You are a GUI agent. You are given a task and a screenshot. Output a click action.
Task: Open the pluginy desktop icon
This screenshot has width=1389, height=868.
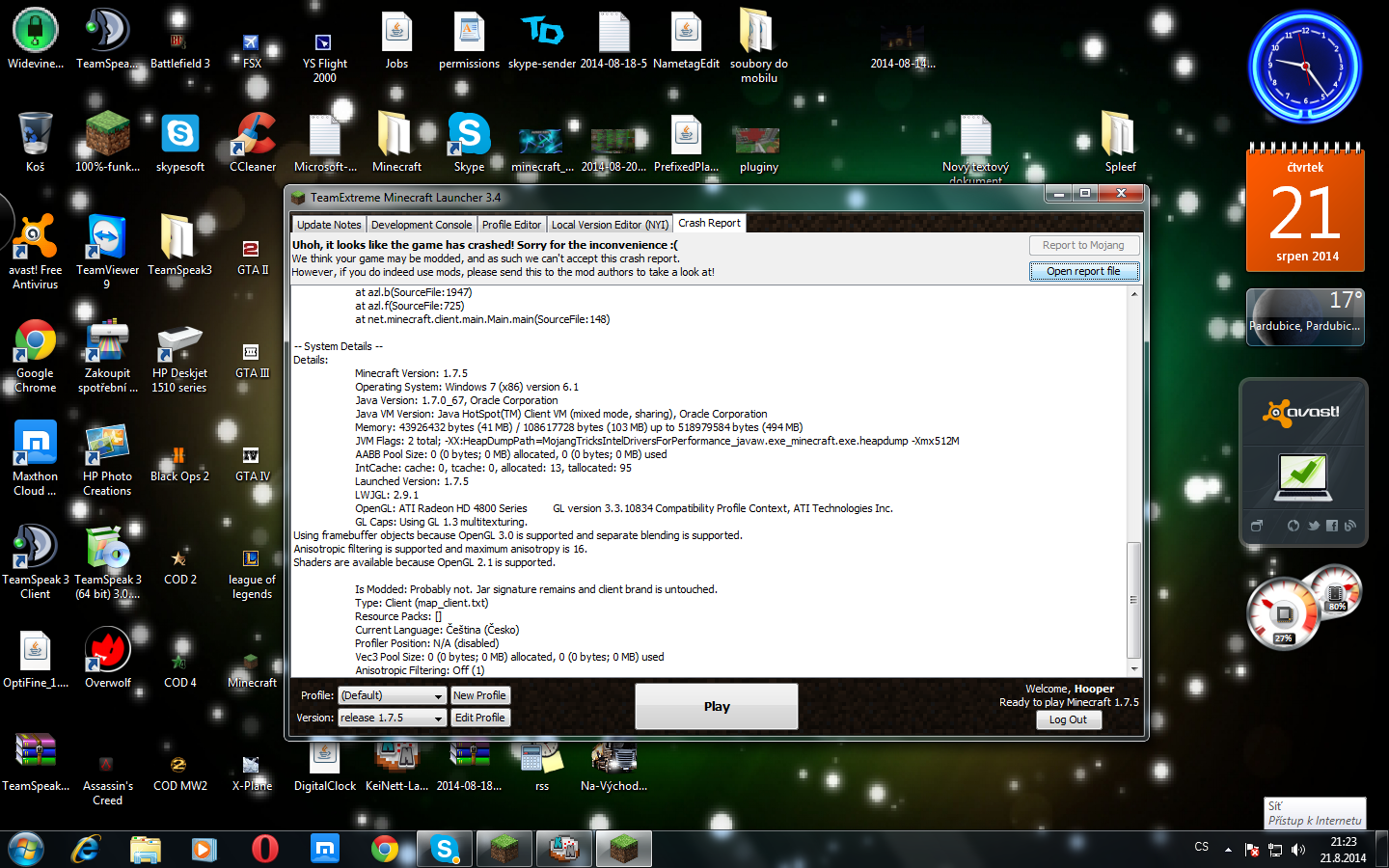(x=759, y=150)
